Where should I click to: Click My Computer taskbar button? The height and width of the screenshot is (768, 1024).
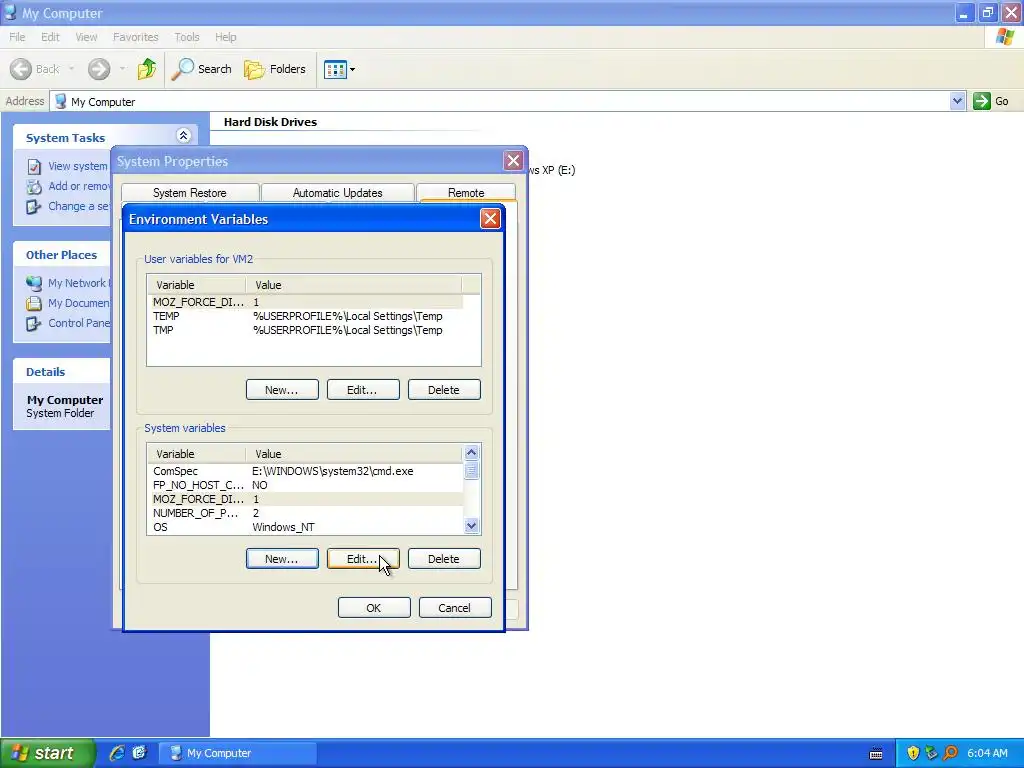tap(239, 753)
